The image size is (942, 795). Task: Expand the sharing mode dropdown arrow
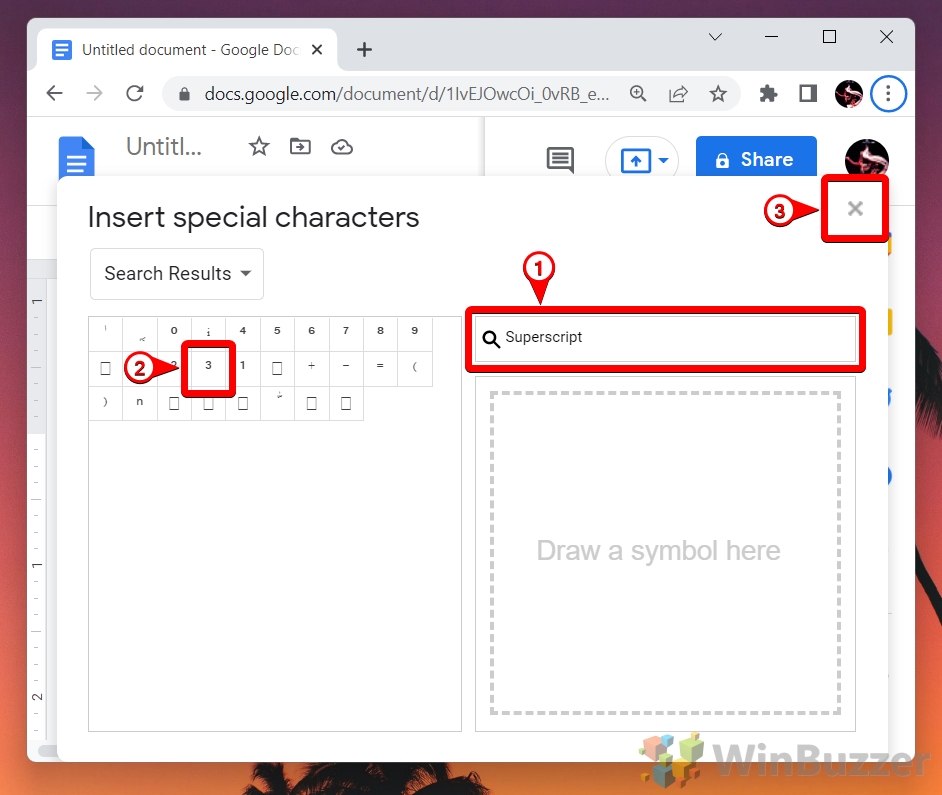coord(662,160)
